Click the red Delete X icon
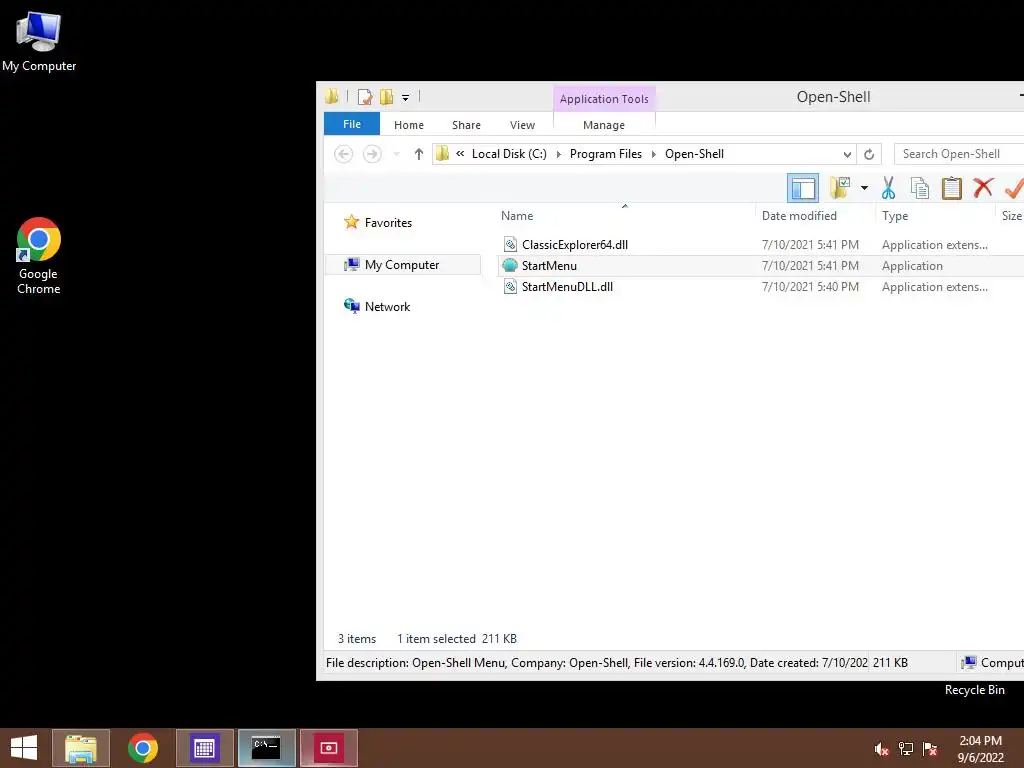The width and height of the screenshot is (1024, 768). [x=983, y=188]
